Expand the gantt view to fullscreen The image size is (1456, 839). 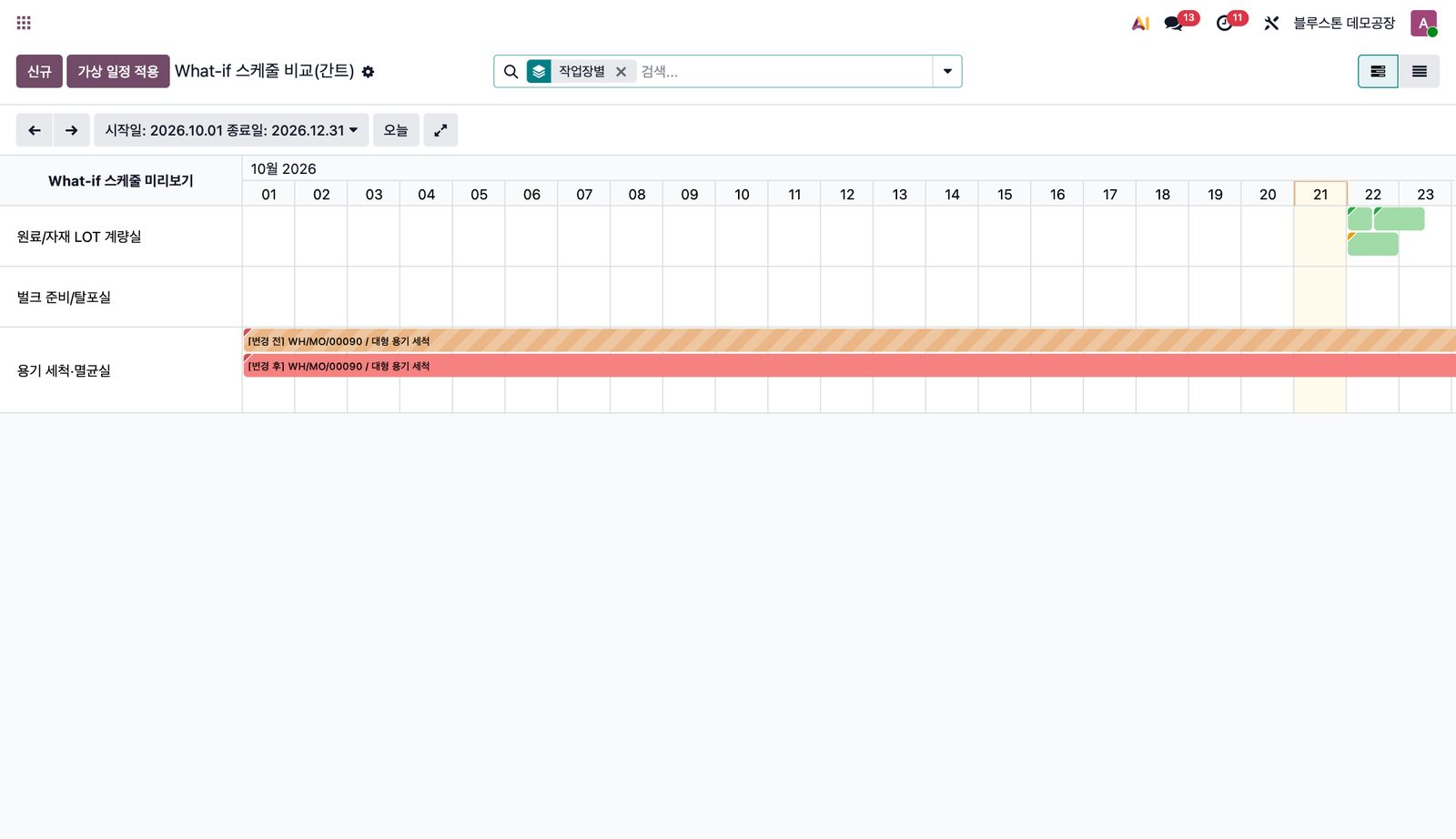[440, 130]
